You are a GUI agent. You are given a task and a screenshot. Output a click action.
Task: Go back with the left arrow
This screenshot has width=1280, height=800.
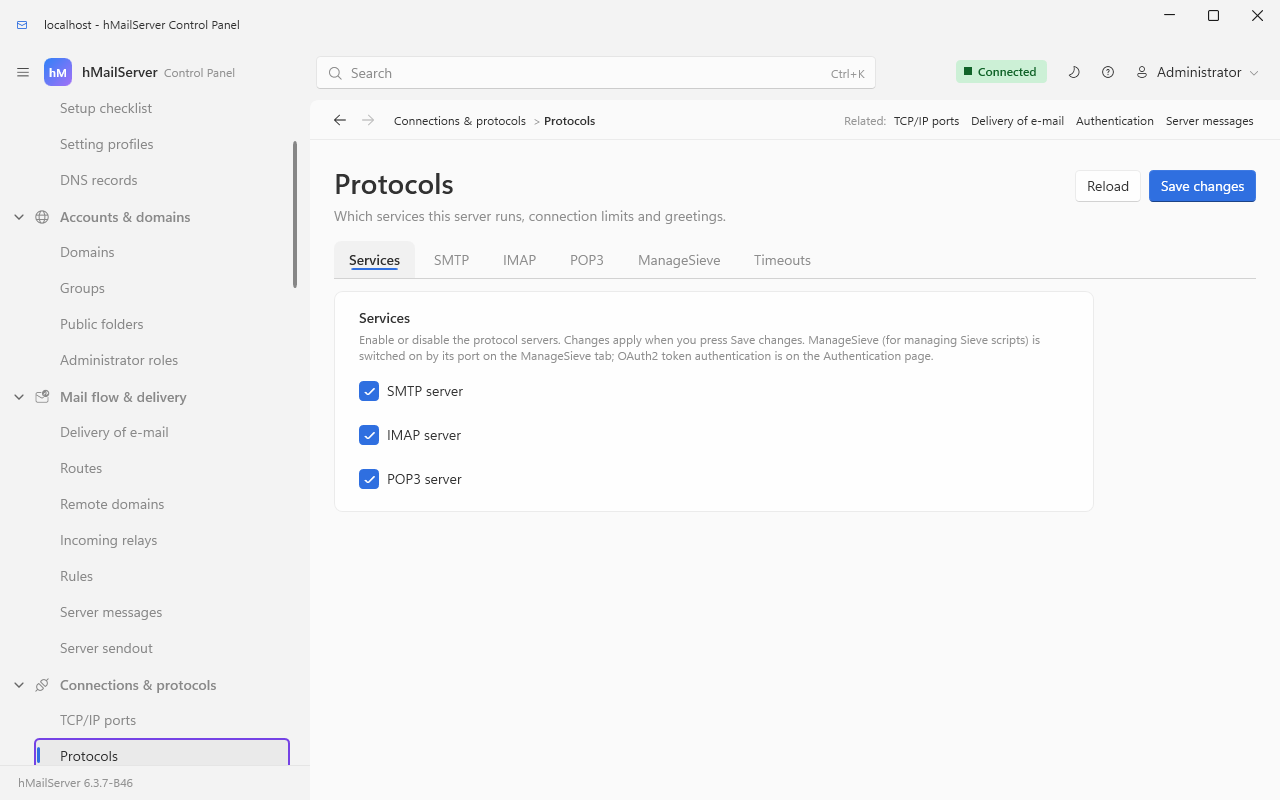coord(340,120)
